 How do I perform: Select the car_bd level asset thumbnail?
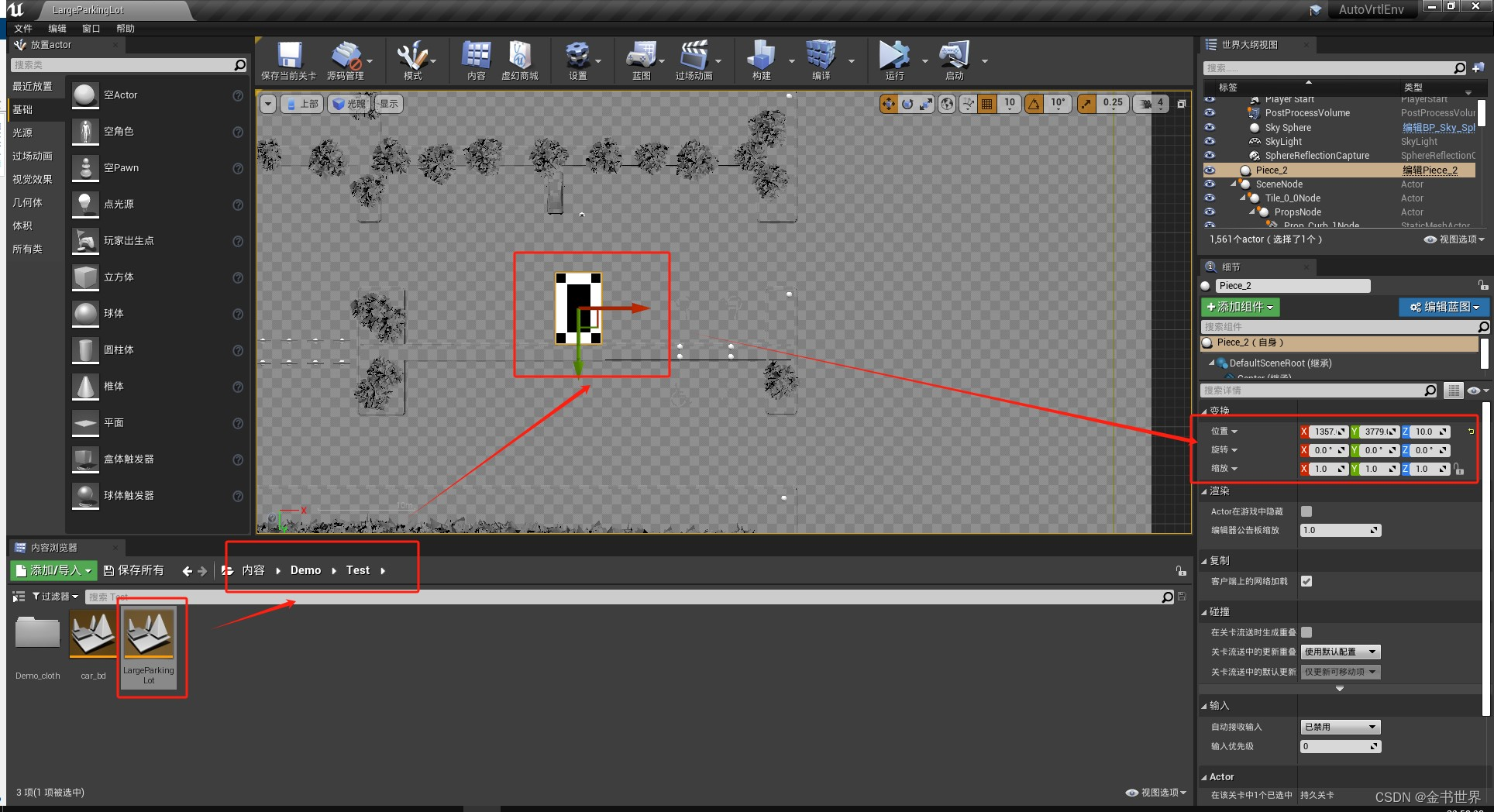click(93, 634)
